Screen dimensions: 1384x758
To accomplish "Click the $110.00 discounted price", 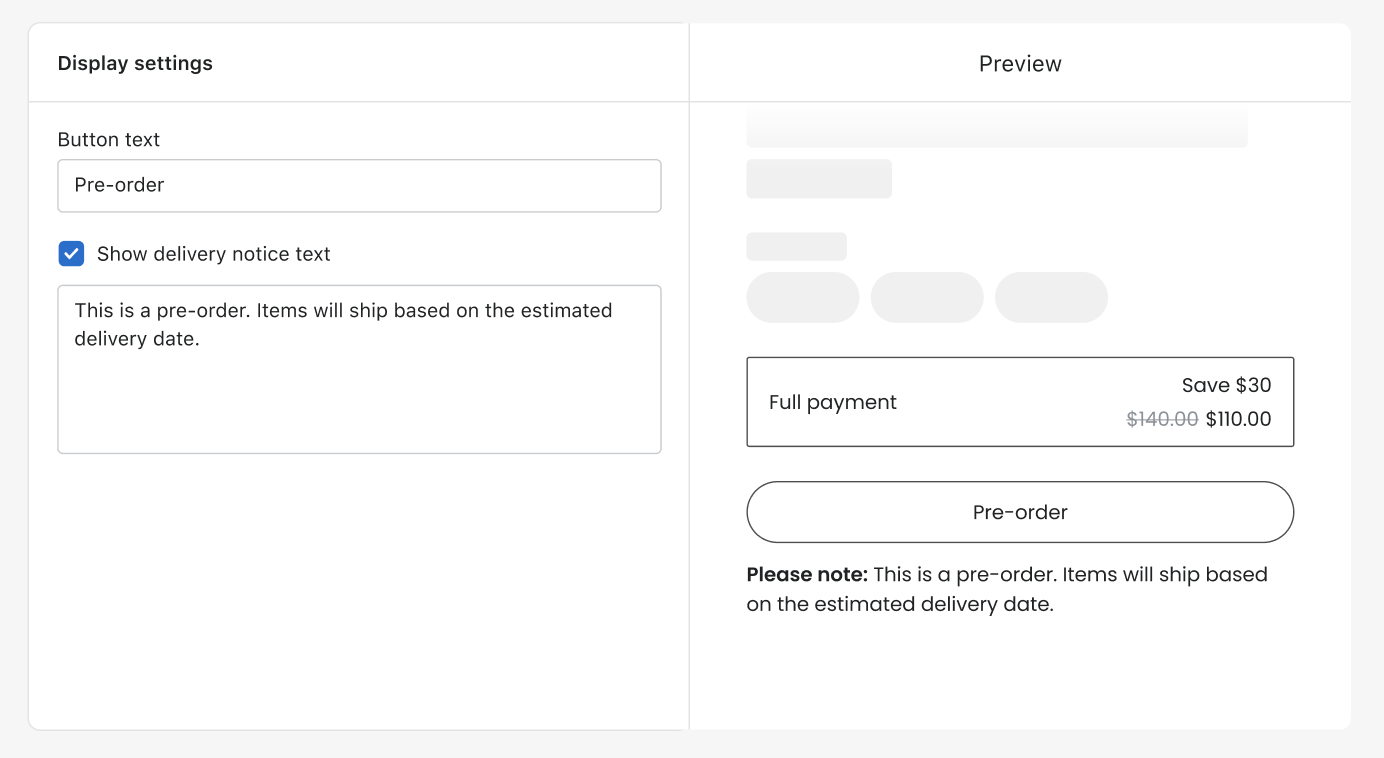I will point(1239,419).
